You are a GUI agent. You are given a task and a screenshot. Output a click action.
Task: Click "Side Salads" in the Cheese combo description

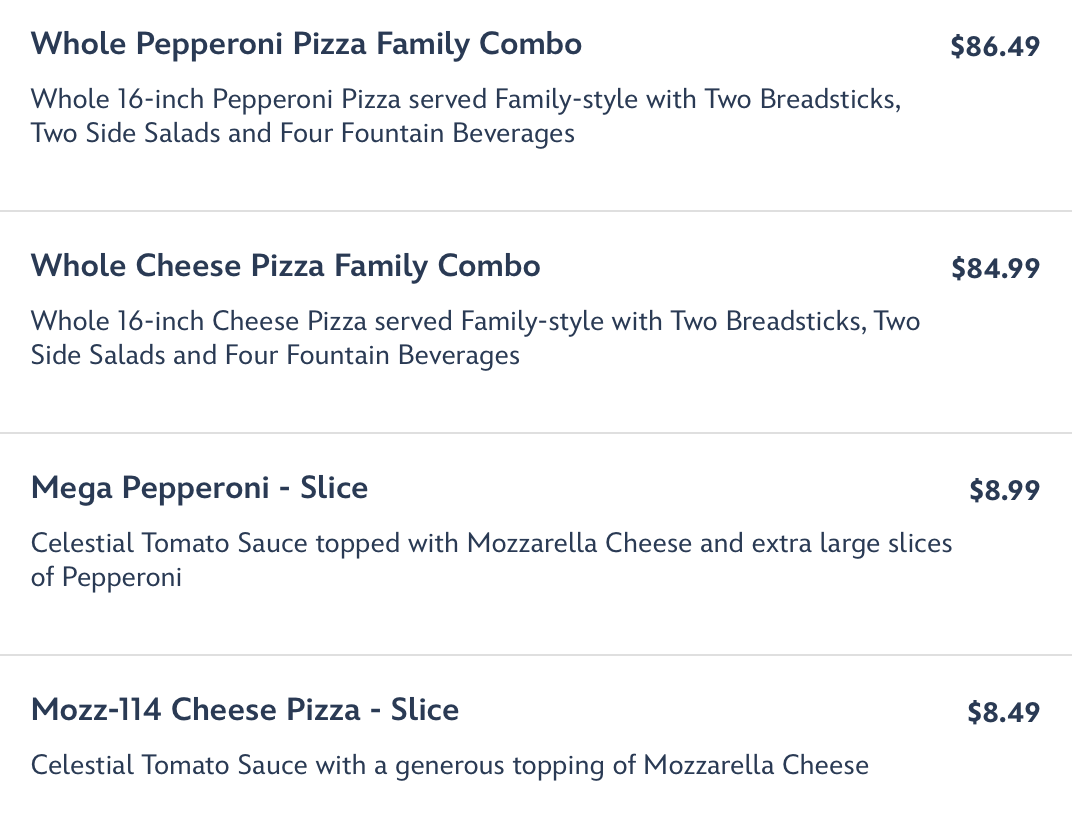[x=98, y=355]
